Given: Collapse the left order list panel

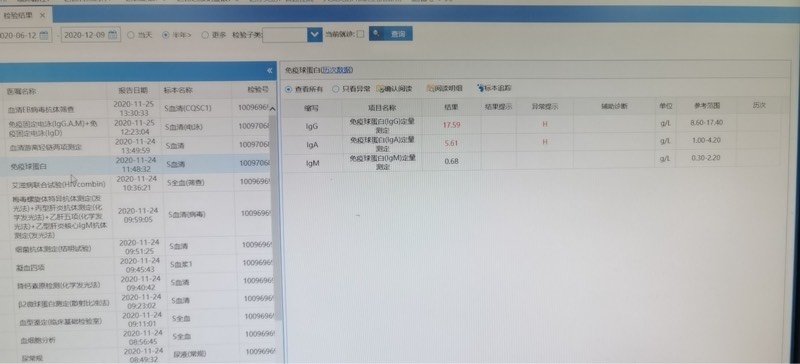Looking at the screenshot, I should [269, 71].
